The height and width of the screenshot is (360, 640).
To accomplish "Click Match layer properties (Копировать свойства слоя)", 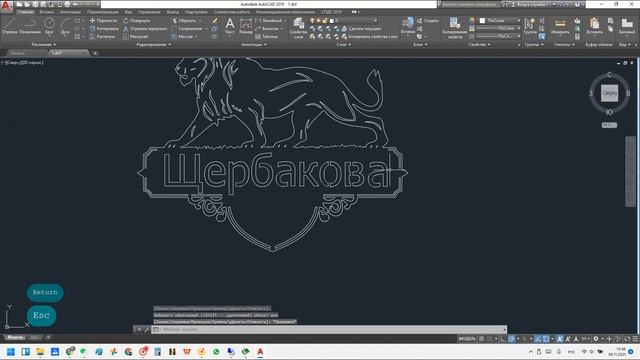I will tap(369, 37).
